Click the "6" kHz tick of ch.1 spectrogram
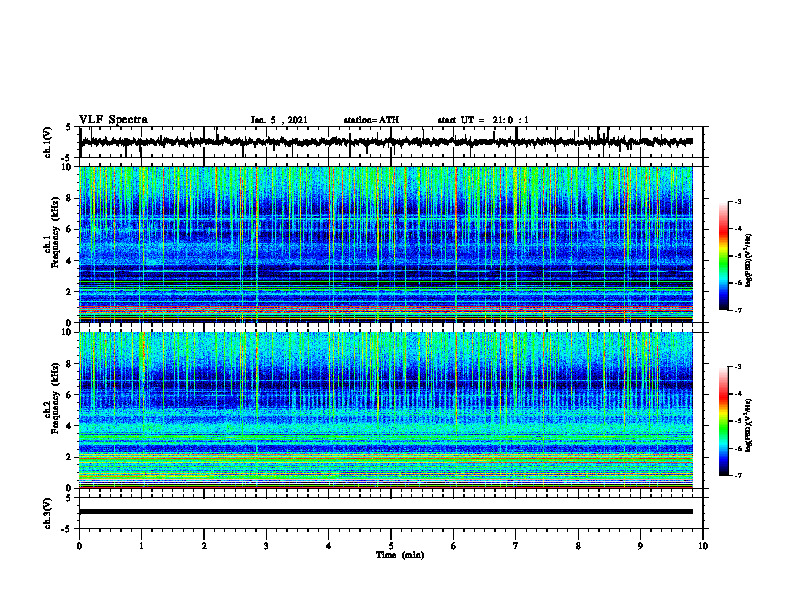Viewport: 792px width, 612px height. pos(69,230)
